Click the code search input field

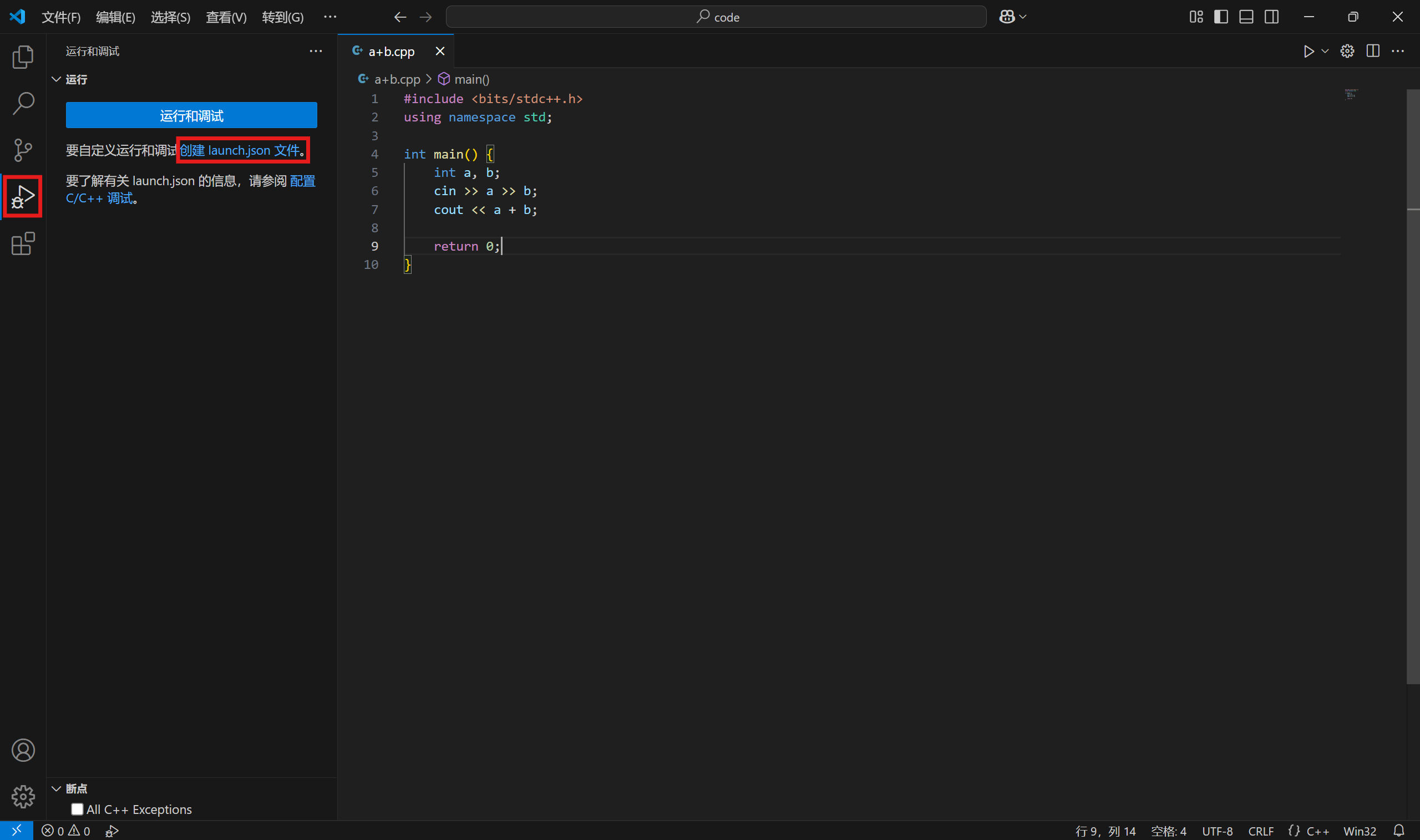coord(716,17)
